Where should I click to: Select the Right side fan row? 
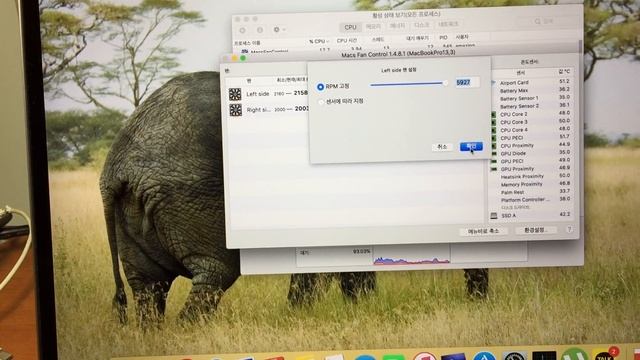pyautogui.click(x=268, y=110)
